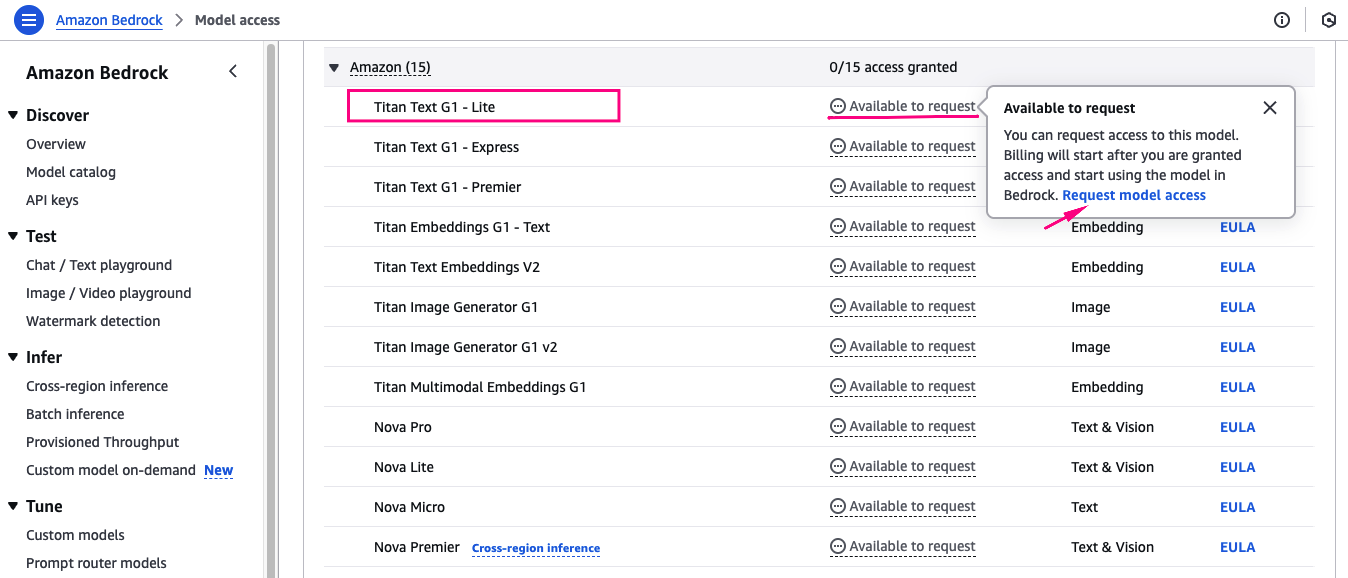This screenshot has width=1348, height=578.
Task: Click status icon beside Titan Text G1 - Express
Action: pyautogui.click(x=838, y=147)
